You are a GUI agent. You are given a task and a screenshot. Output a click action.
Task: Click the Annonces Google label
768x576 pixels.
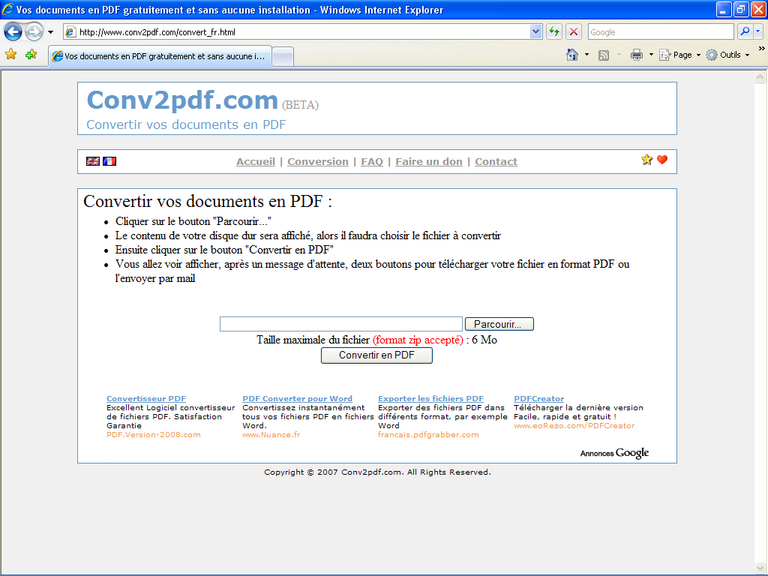click(614, 453)
